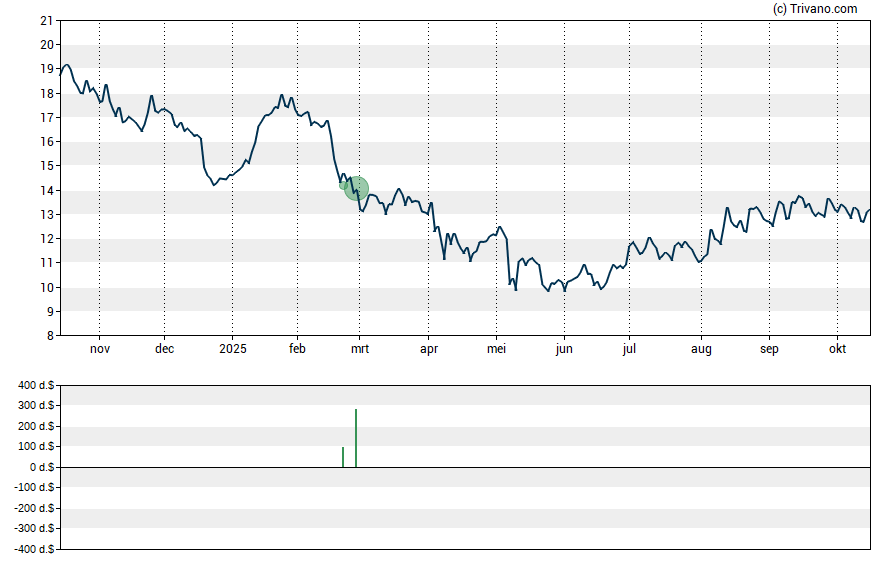This screenshot has height=565, width=888.
Task: Click the 'aug' label on time axis
Action: click(x=701, y=349)
